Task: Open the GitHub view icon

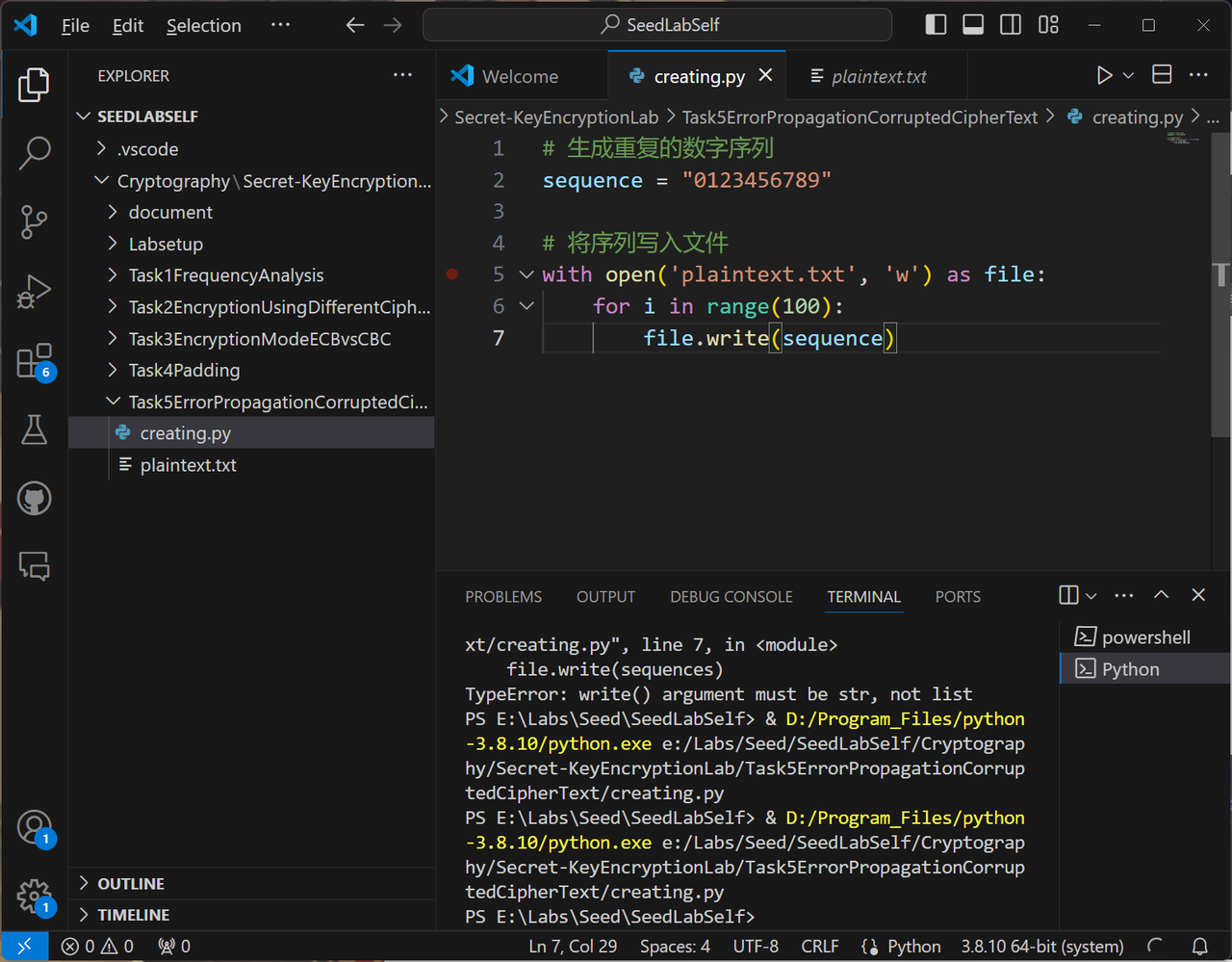Action: tap(34, 499)
